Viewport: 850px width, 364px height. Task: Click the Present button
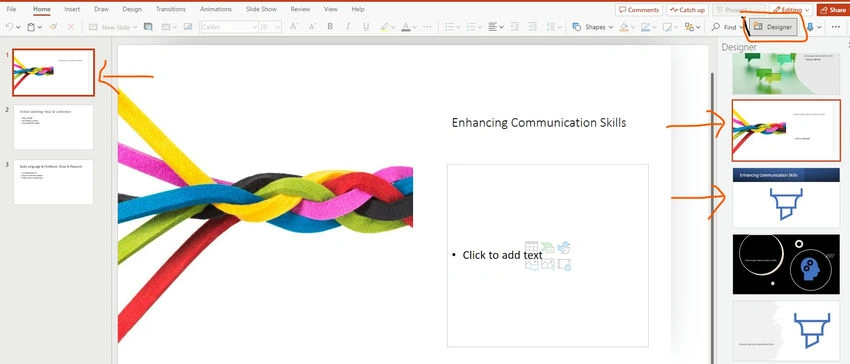pyautogui.click(x=738, y=10)
